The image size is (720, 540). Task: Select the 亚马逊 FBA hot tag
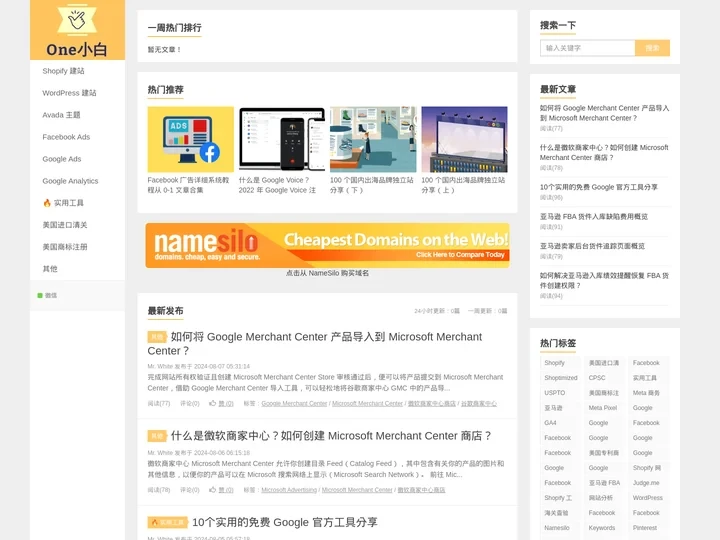click(604, 483)
